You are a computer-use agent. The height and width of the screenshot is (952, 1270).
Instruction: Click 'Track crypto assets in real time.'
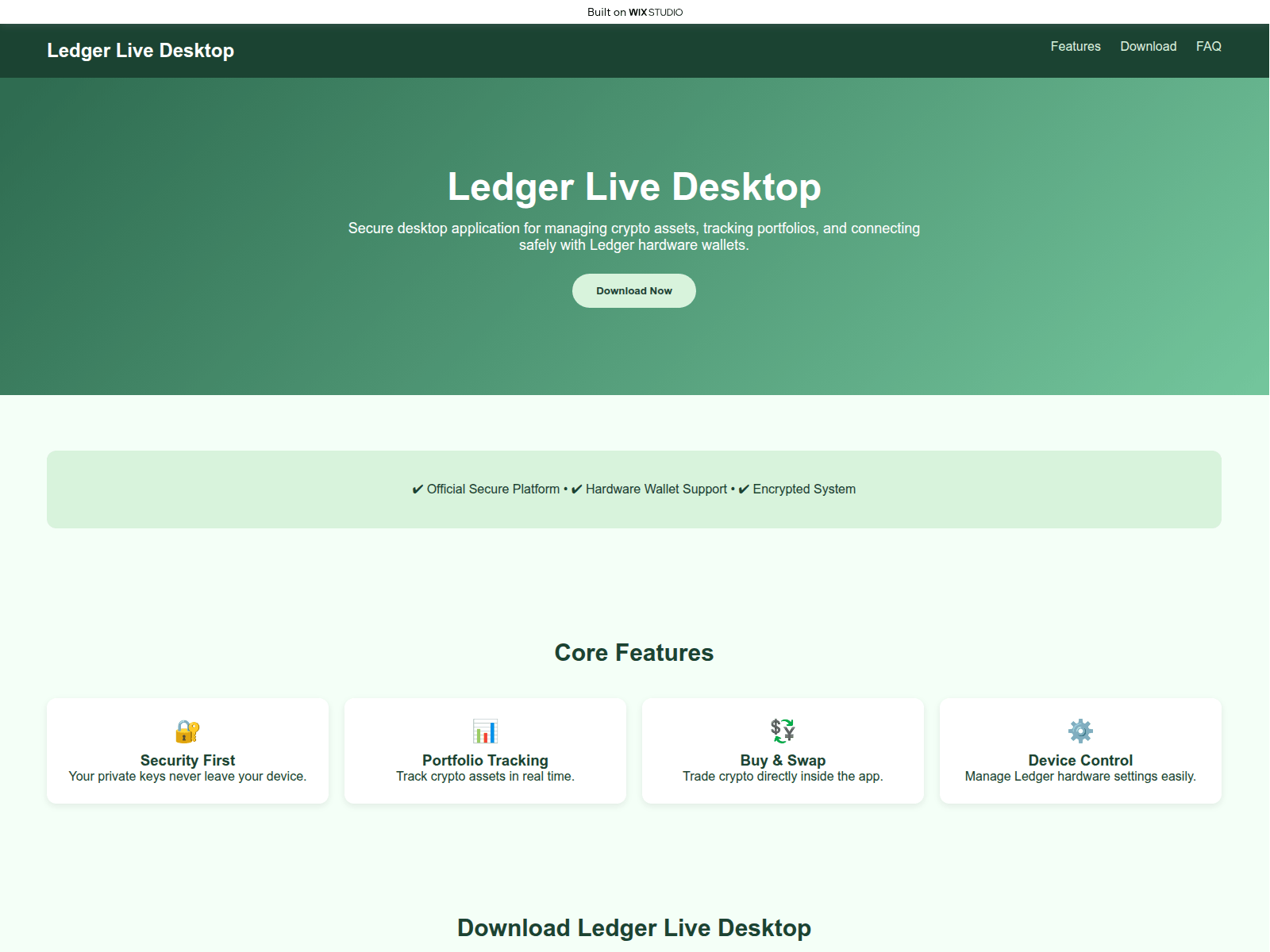click(485, 776)
